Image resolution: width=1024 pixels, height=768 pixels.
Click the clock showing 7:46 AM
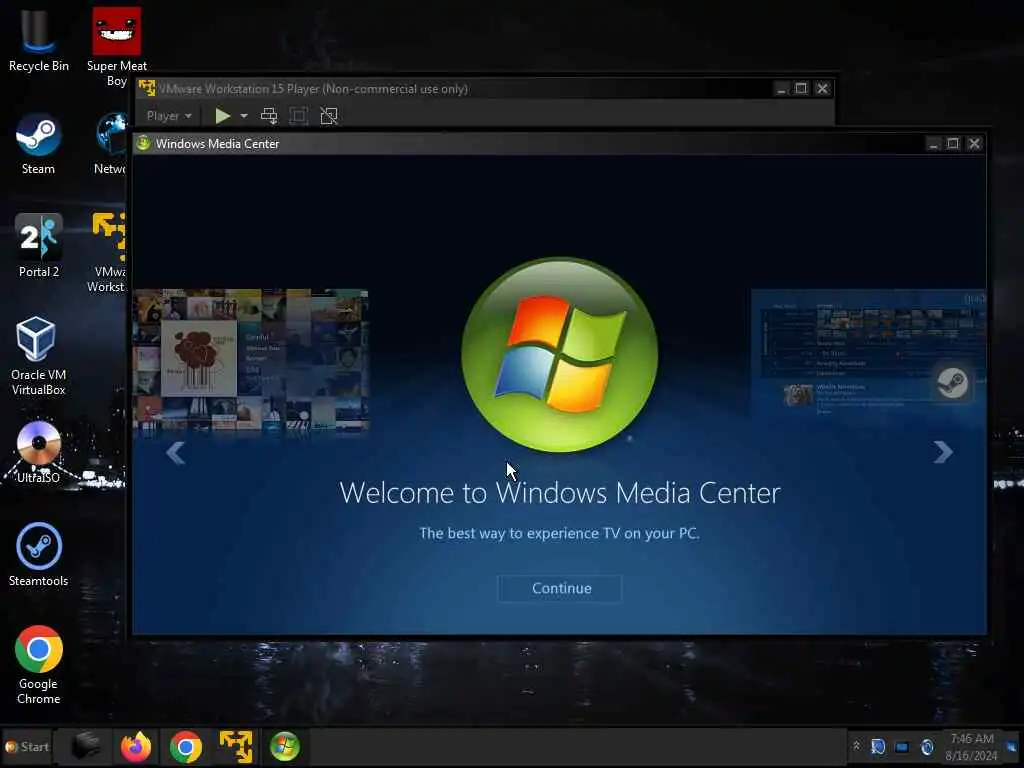point(971,746)
